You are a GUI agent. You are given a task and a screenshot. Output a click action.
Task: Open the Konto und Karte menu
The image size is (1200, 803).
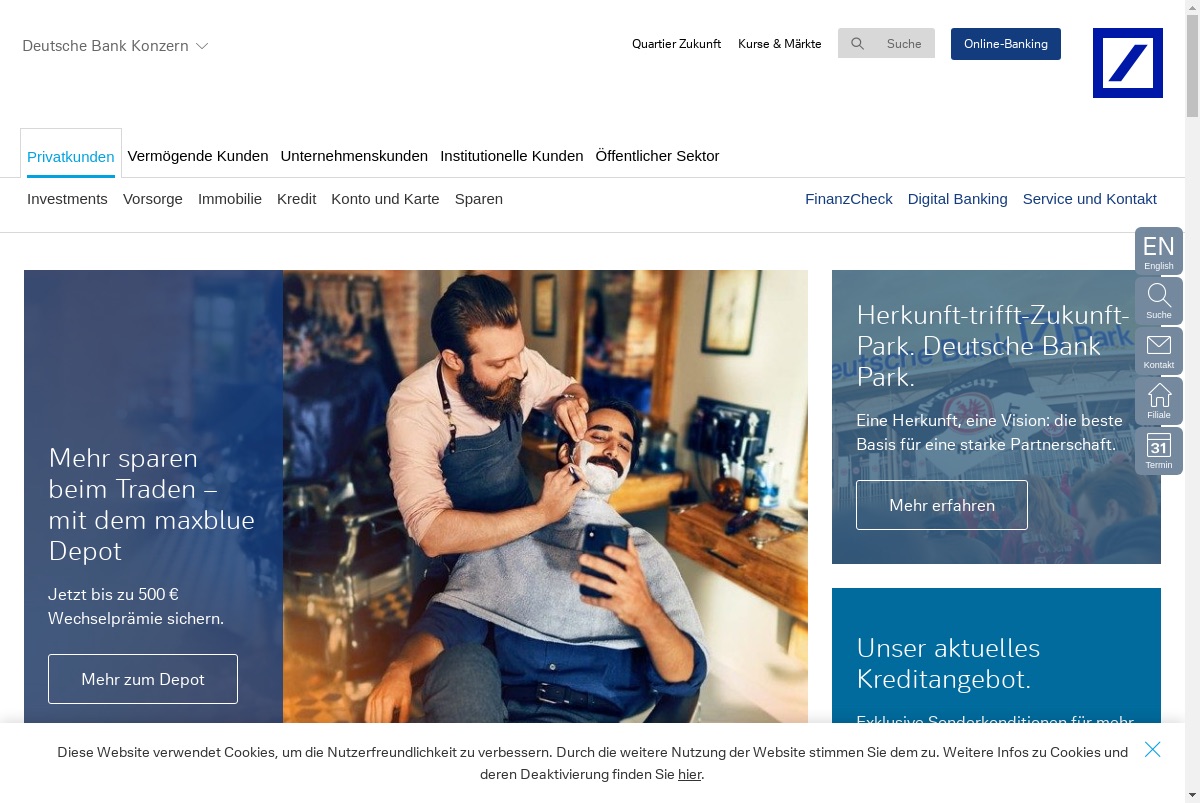[385, 199]
